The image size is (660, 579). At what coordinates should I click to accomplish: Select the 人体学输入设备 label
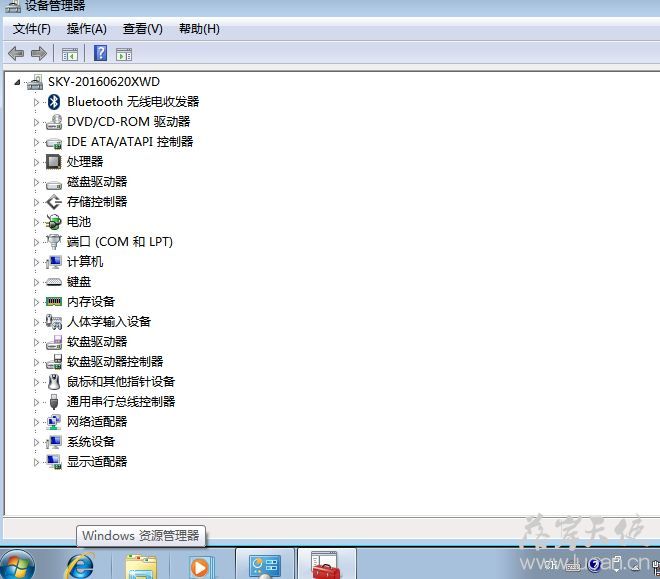click(109, 322)
